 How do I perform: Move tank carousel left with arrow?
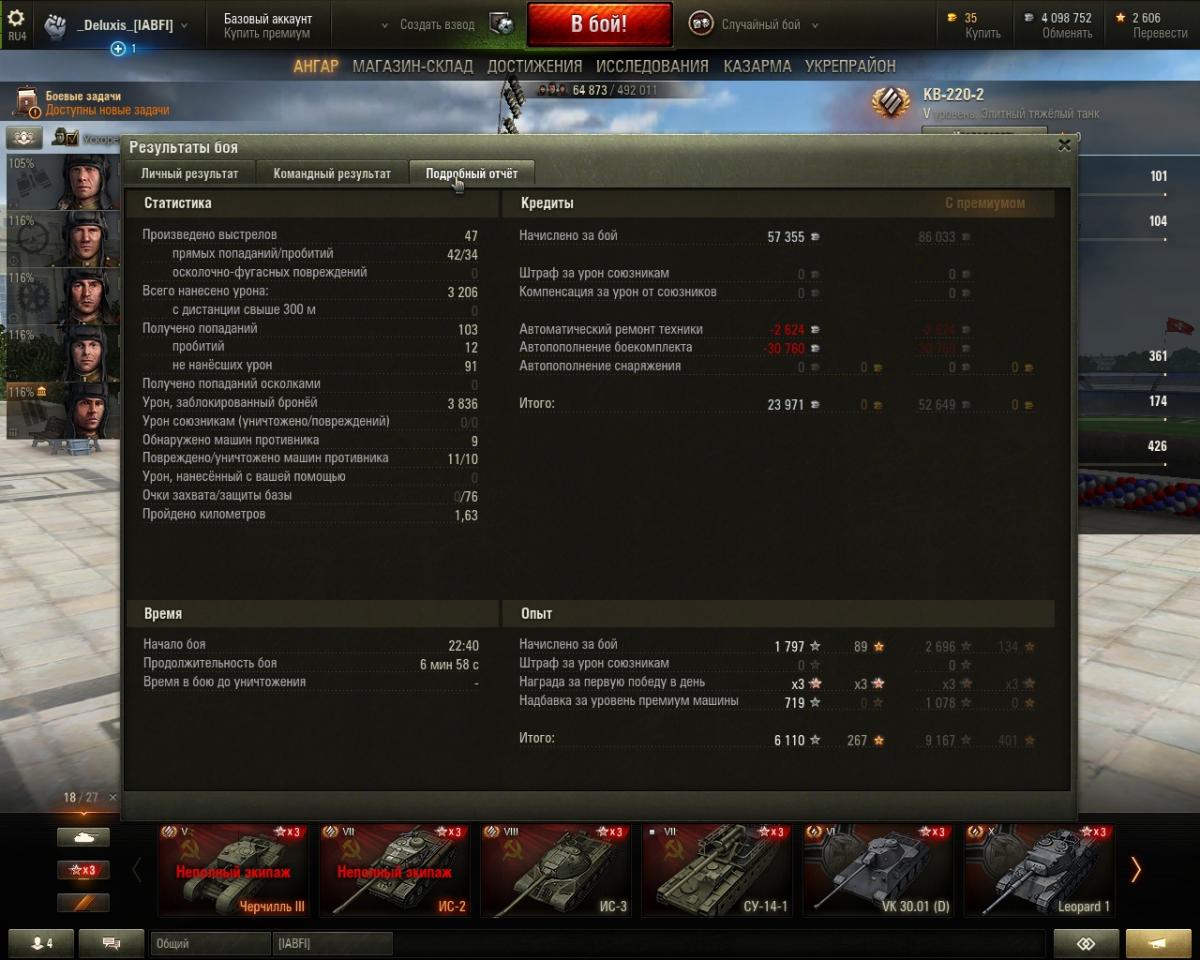(138, 870)
